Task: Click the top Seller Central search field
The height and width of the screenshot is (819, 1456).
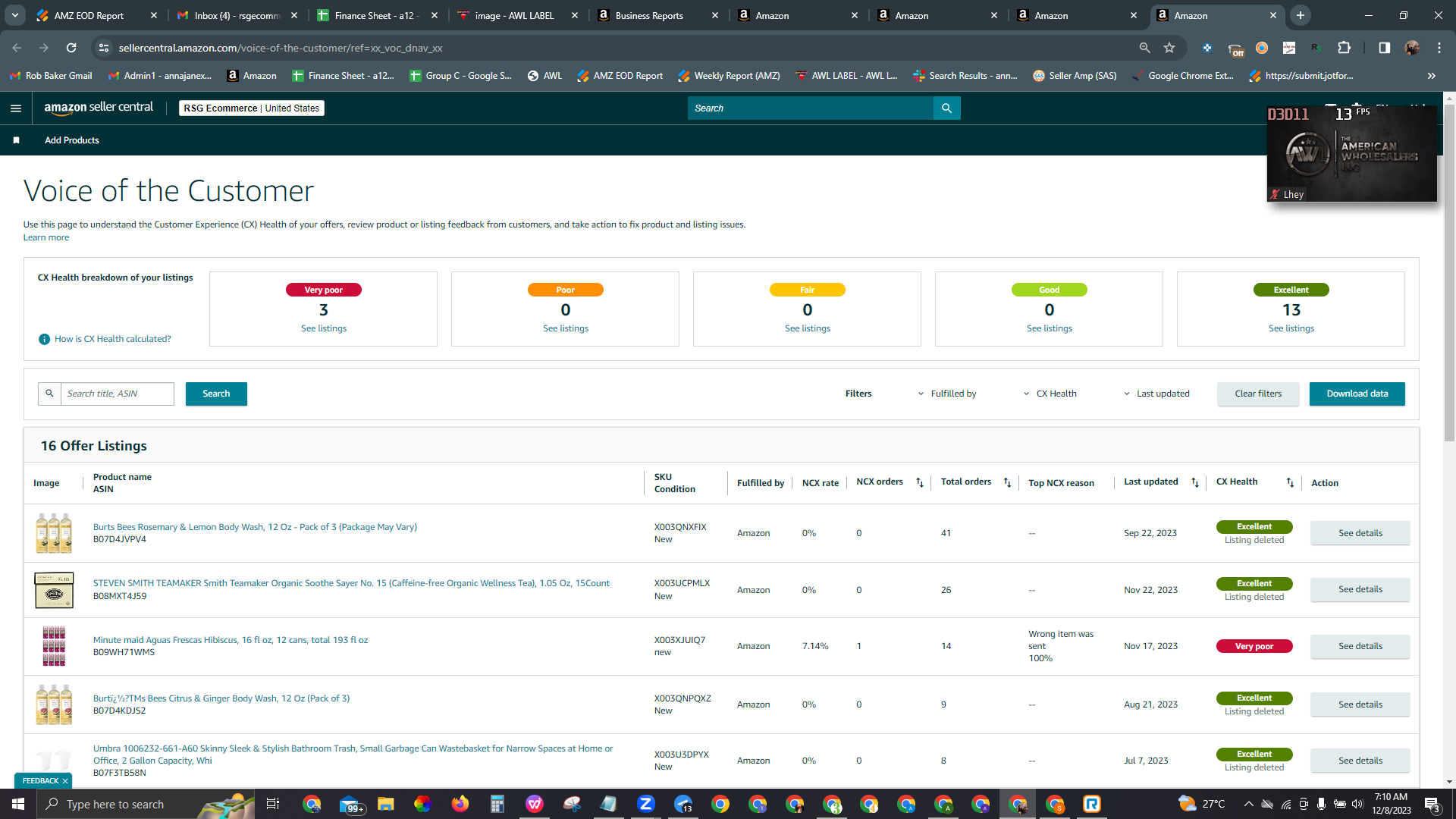Action: (x=811, y=108)
